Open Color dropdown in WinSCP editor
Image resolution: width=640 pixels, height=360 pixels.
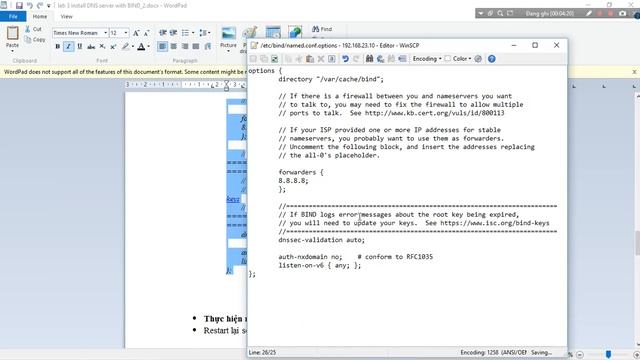458,59
